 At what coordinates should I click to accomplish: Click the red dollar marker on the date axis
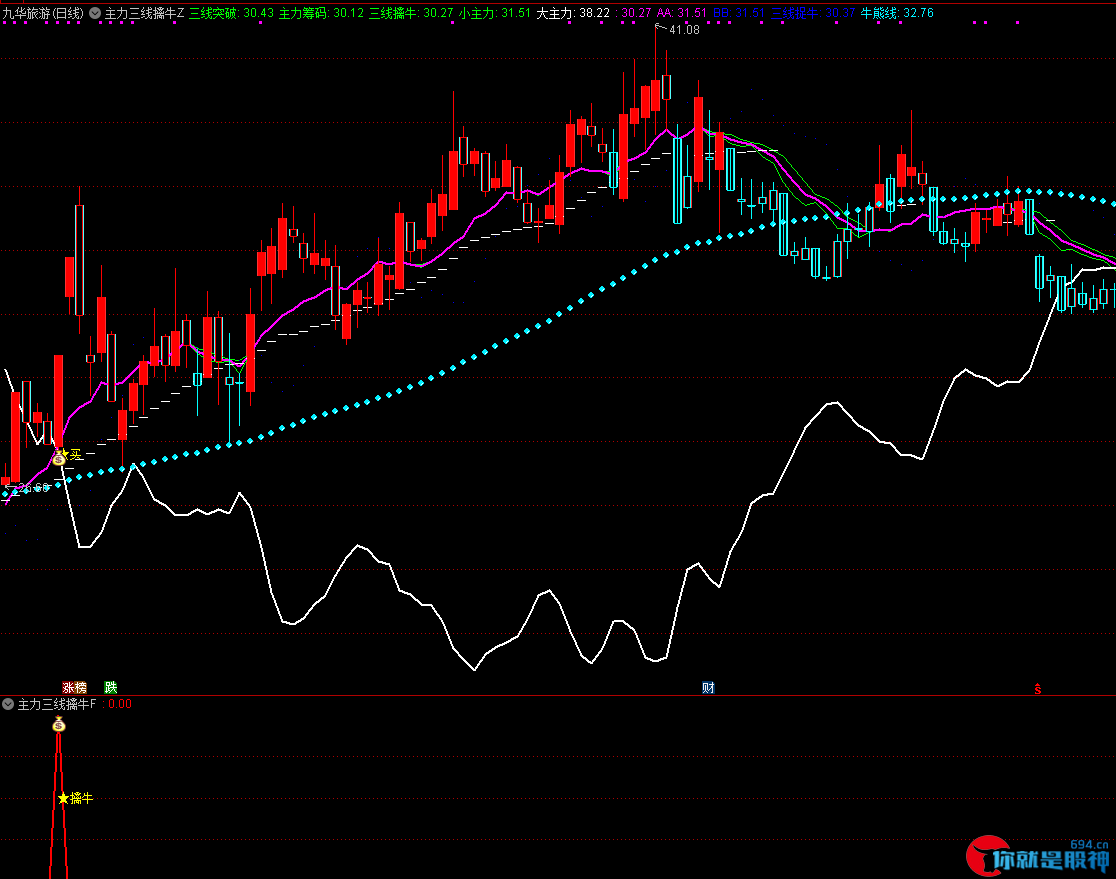tap(1038, 689)
